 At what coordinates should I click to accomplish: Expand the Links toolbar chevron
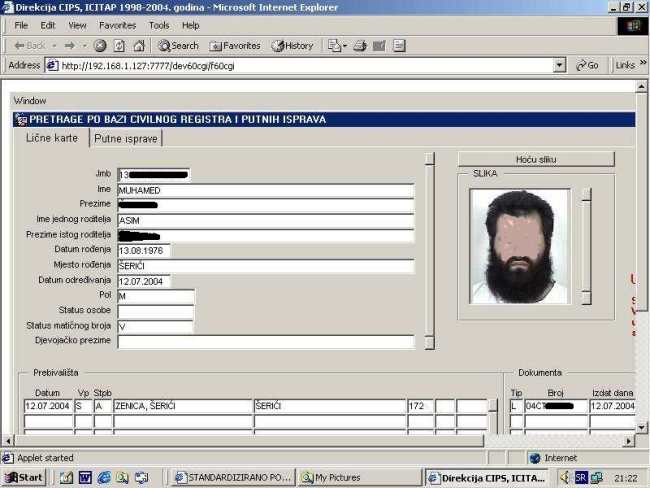640,65
